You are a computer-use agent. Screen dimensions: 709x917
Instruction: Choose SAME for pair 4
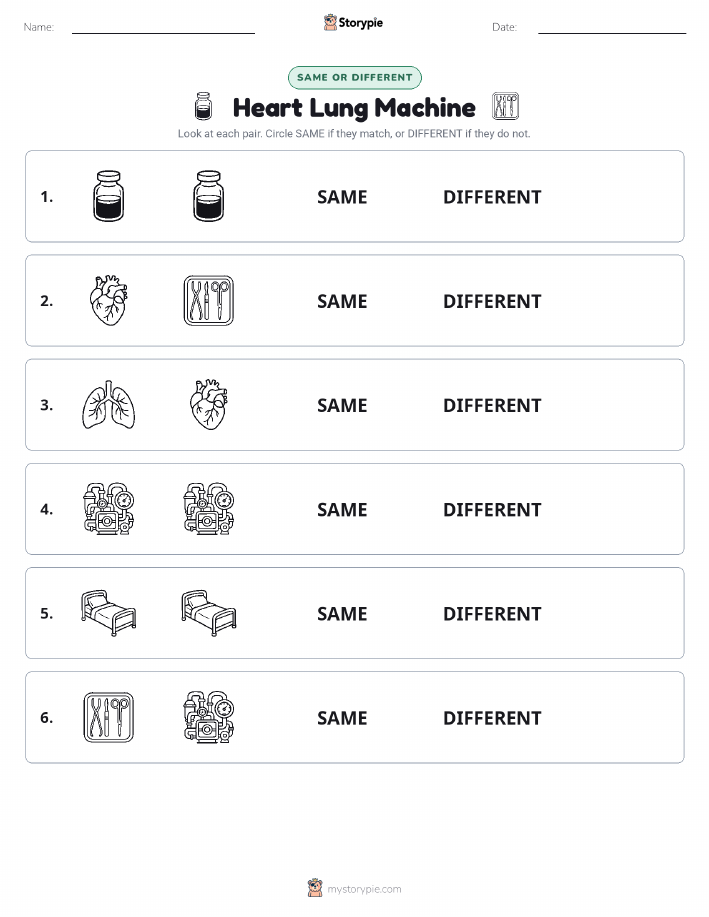coord(342,509)
